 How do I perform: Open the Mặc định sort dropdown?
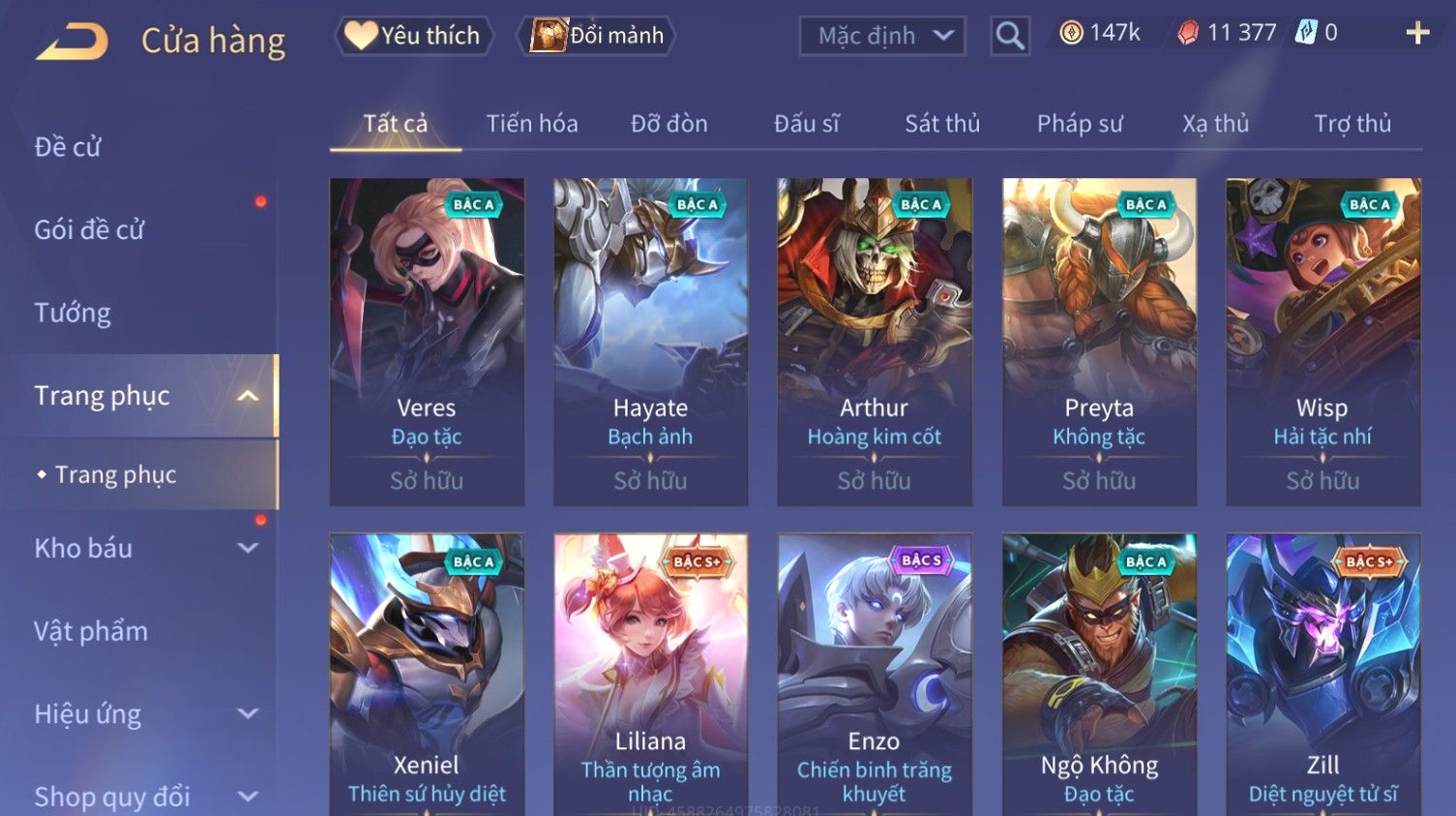point(882,36)
